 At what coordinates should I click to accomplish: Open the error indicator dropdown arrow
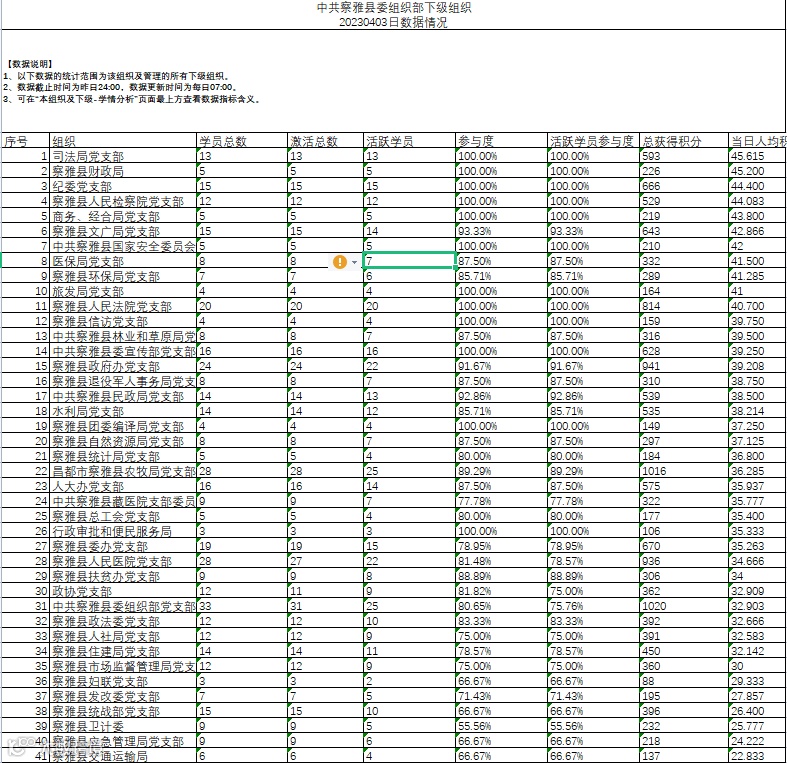[354, 262]
